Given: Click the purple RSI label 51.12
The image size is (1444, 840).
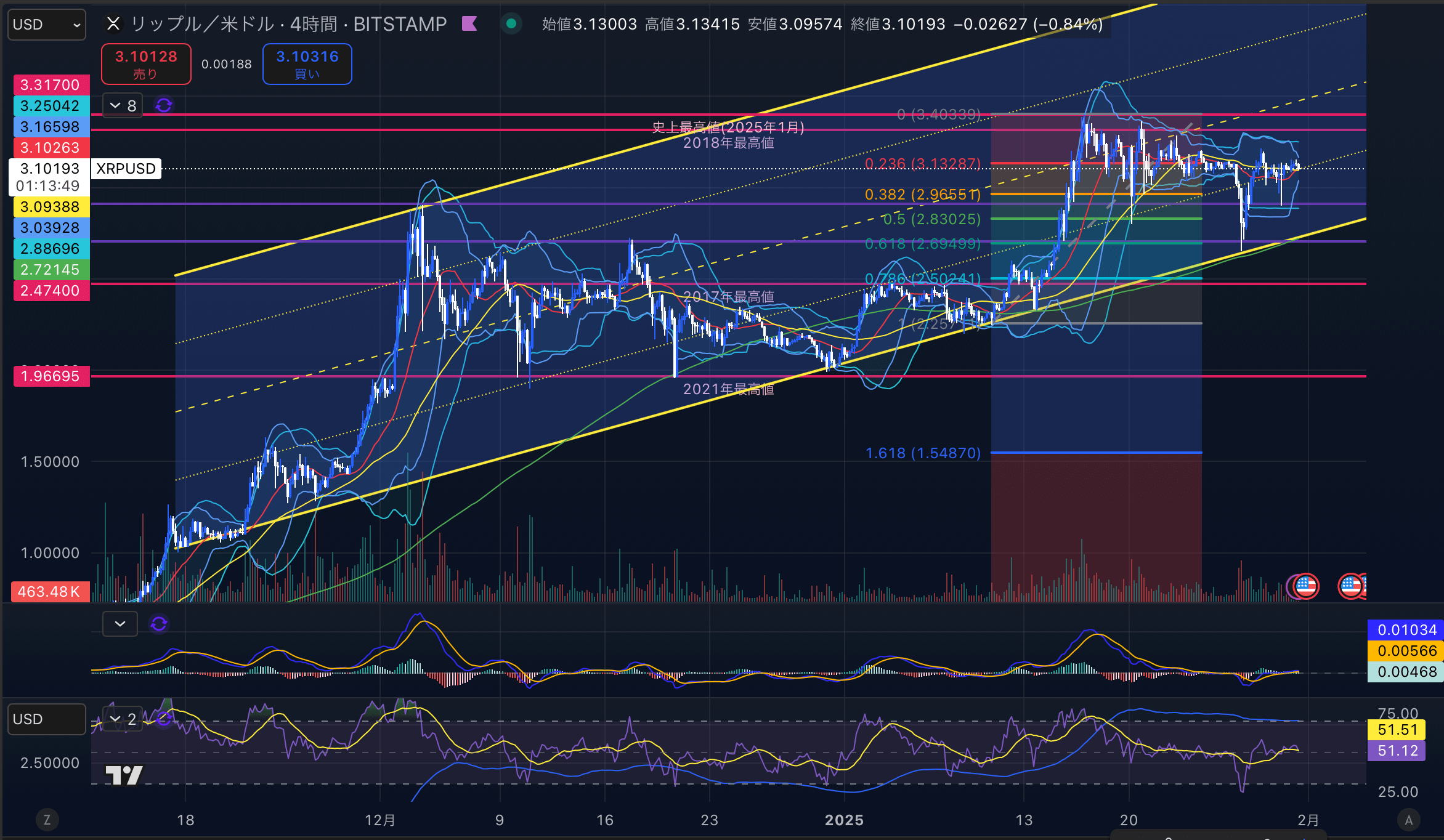Looking at the screenshot, I should pyautogui.click(x=1397, y=751).
